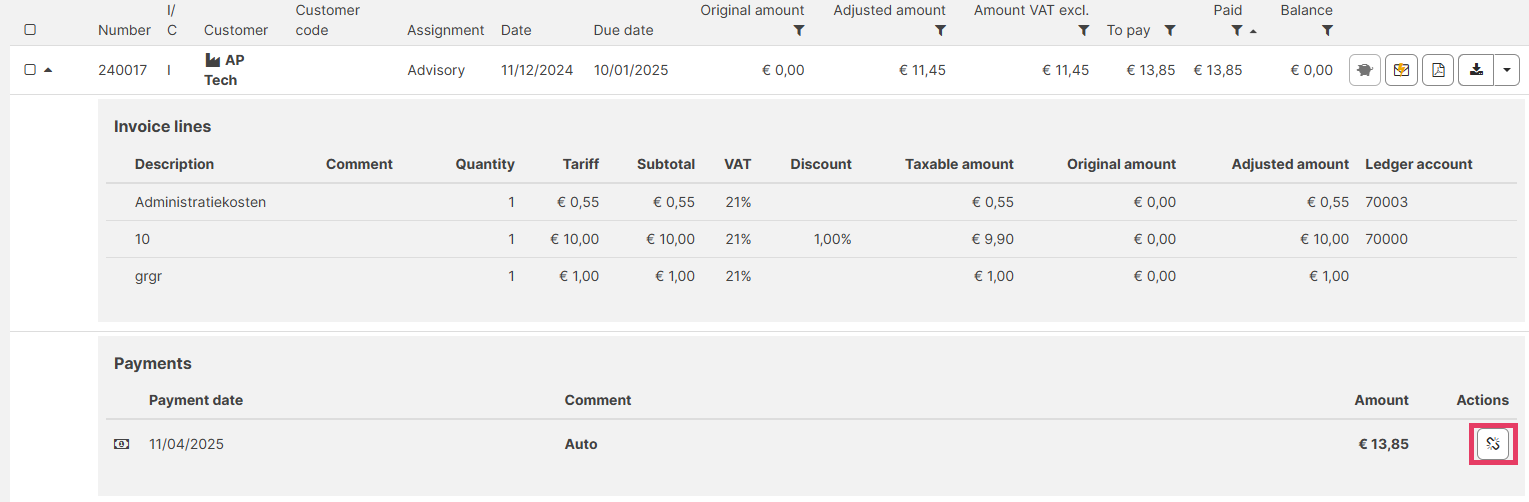The height and width of the screenshot is (502, 1529).
Task: Click the piggy bank payment icon
Action: (x=1363, y=70)
